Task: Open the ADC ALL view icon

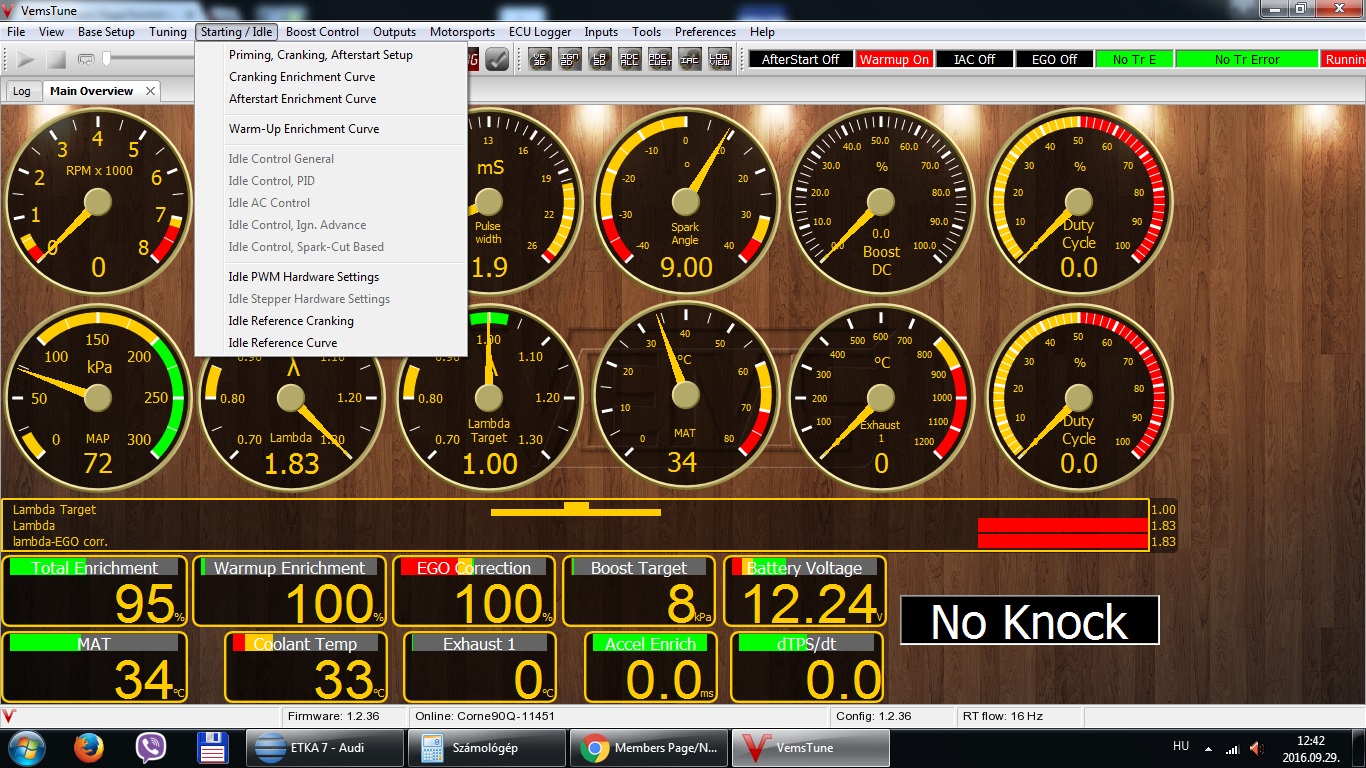Action: (x=630, y=59)
